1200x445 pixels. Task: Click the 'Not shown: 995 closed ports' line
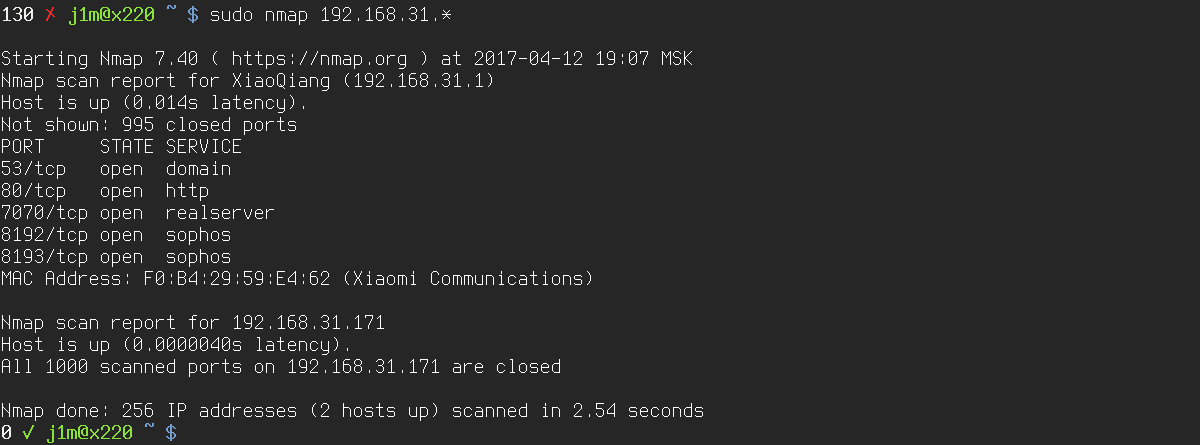click(148, 125)
